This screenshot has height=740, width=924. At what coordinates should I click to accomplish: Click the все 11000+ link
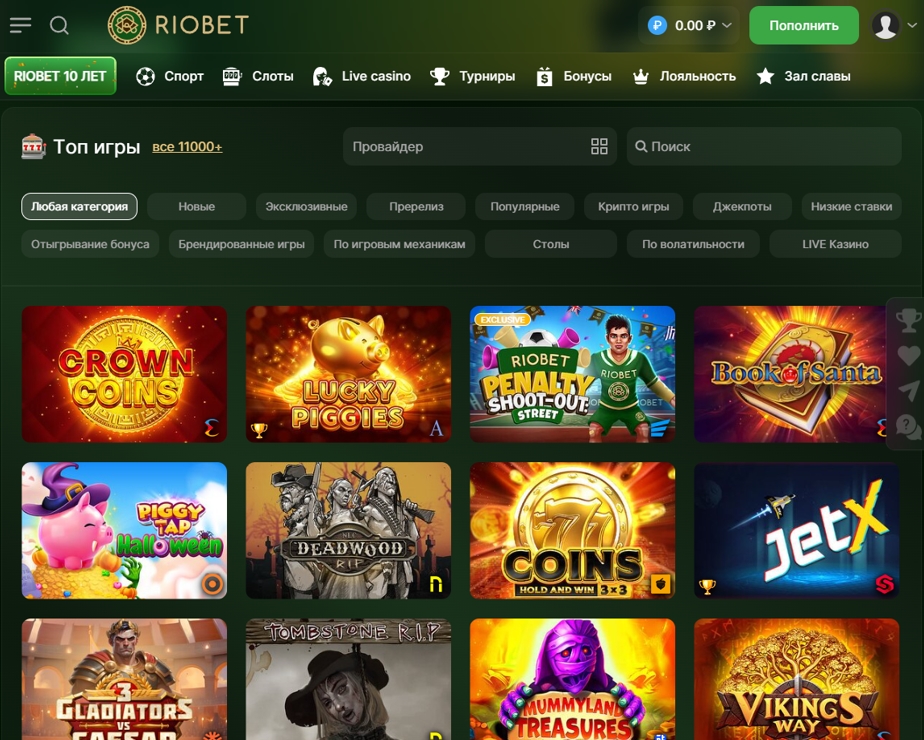187,147
